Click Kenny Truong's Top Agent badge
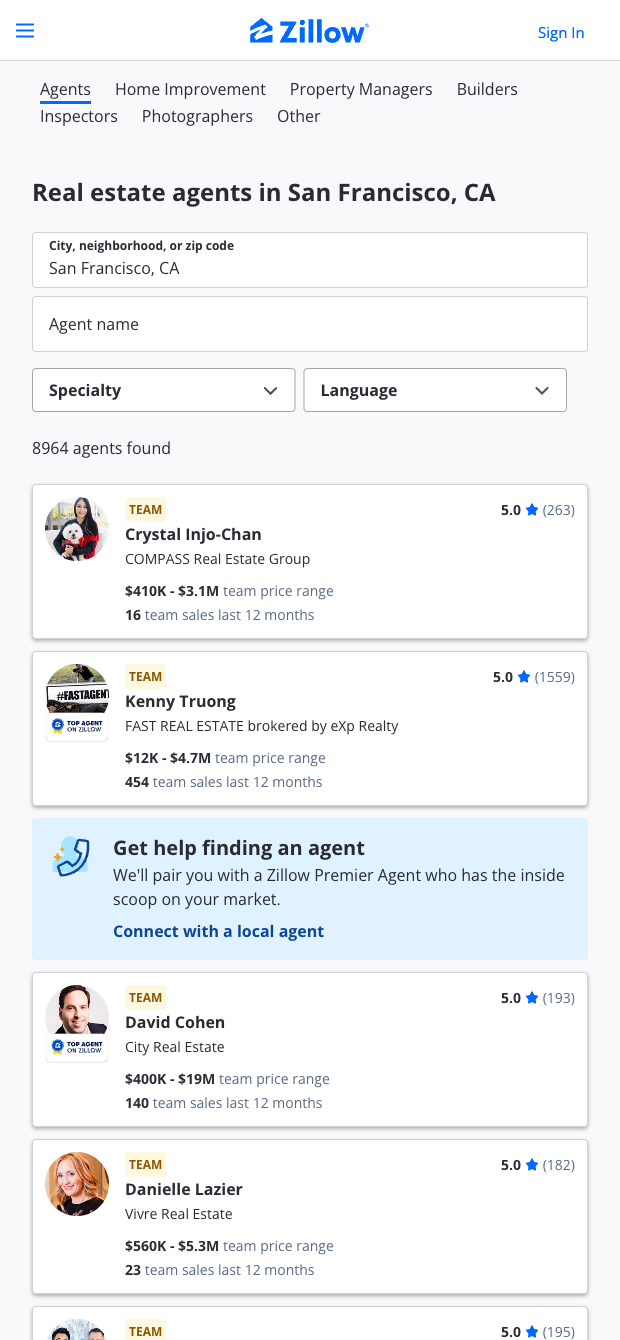 click(77, 727)
